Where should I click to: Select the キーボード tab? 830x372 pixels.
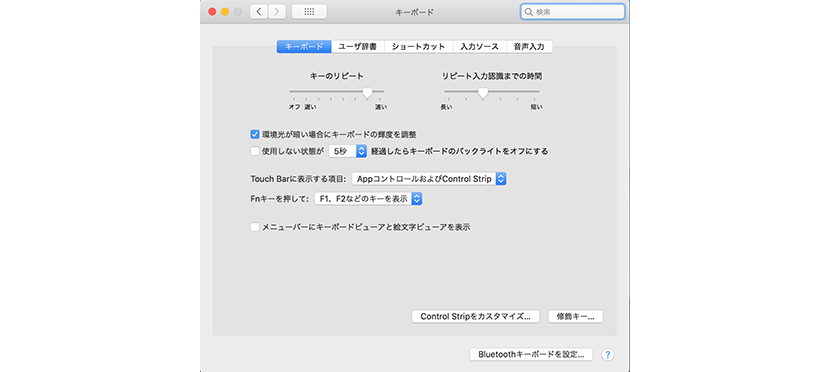pos(304,47)
